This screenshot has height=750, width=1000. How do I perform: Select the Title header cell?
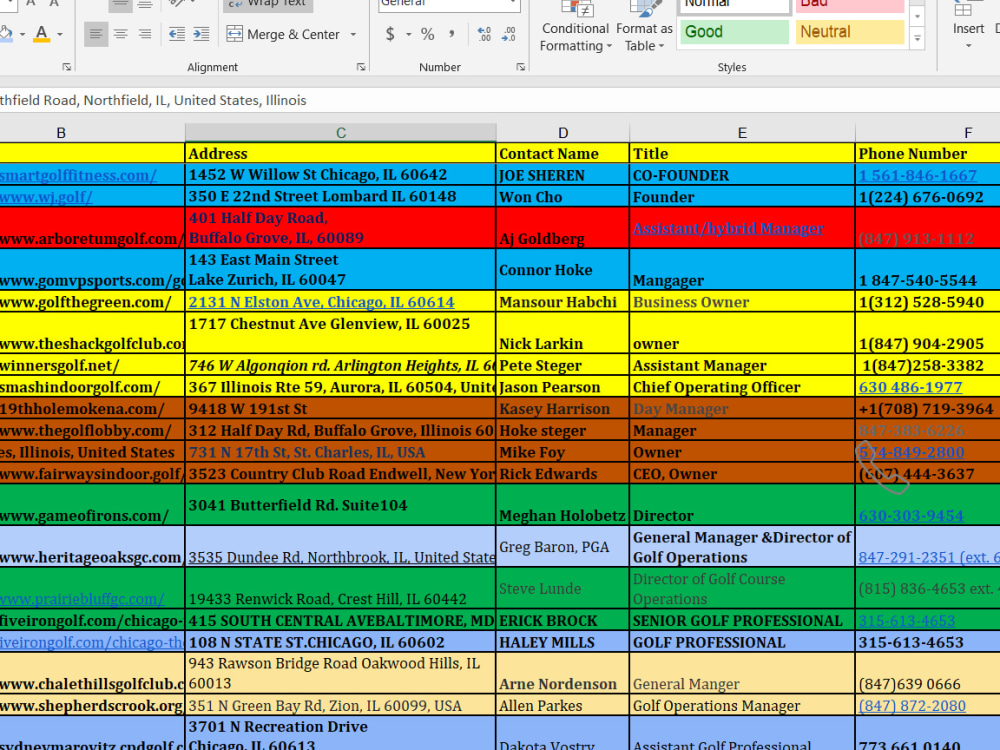pyautogui.click(x=742, y=154)
